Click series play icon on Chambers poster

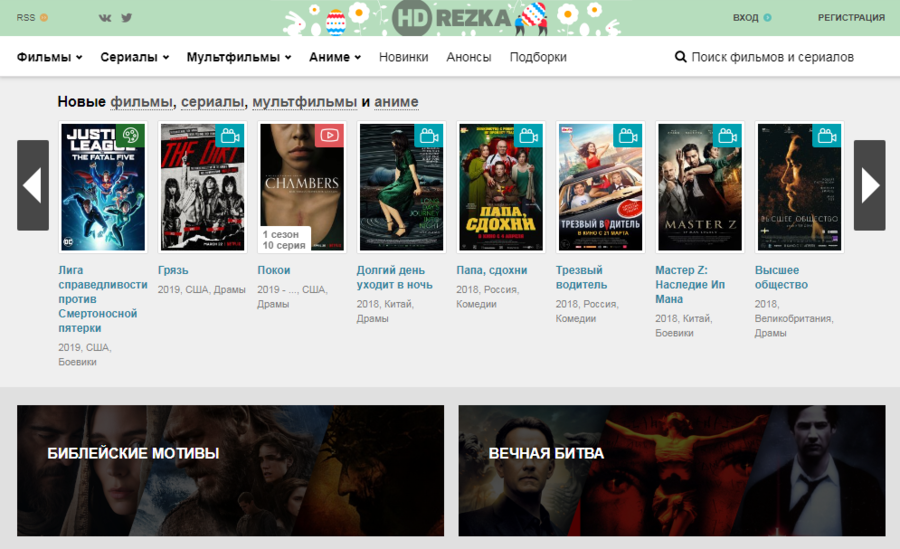point(329,136)
